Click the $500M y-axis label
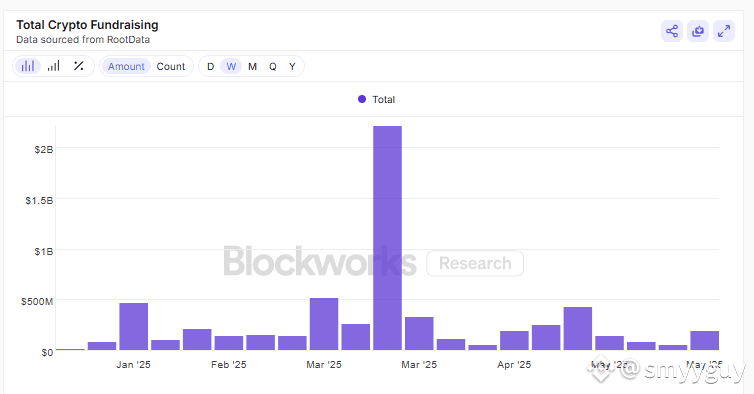 [x=37, y=302]
